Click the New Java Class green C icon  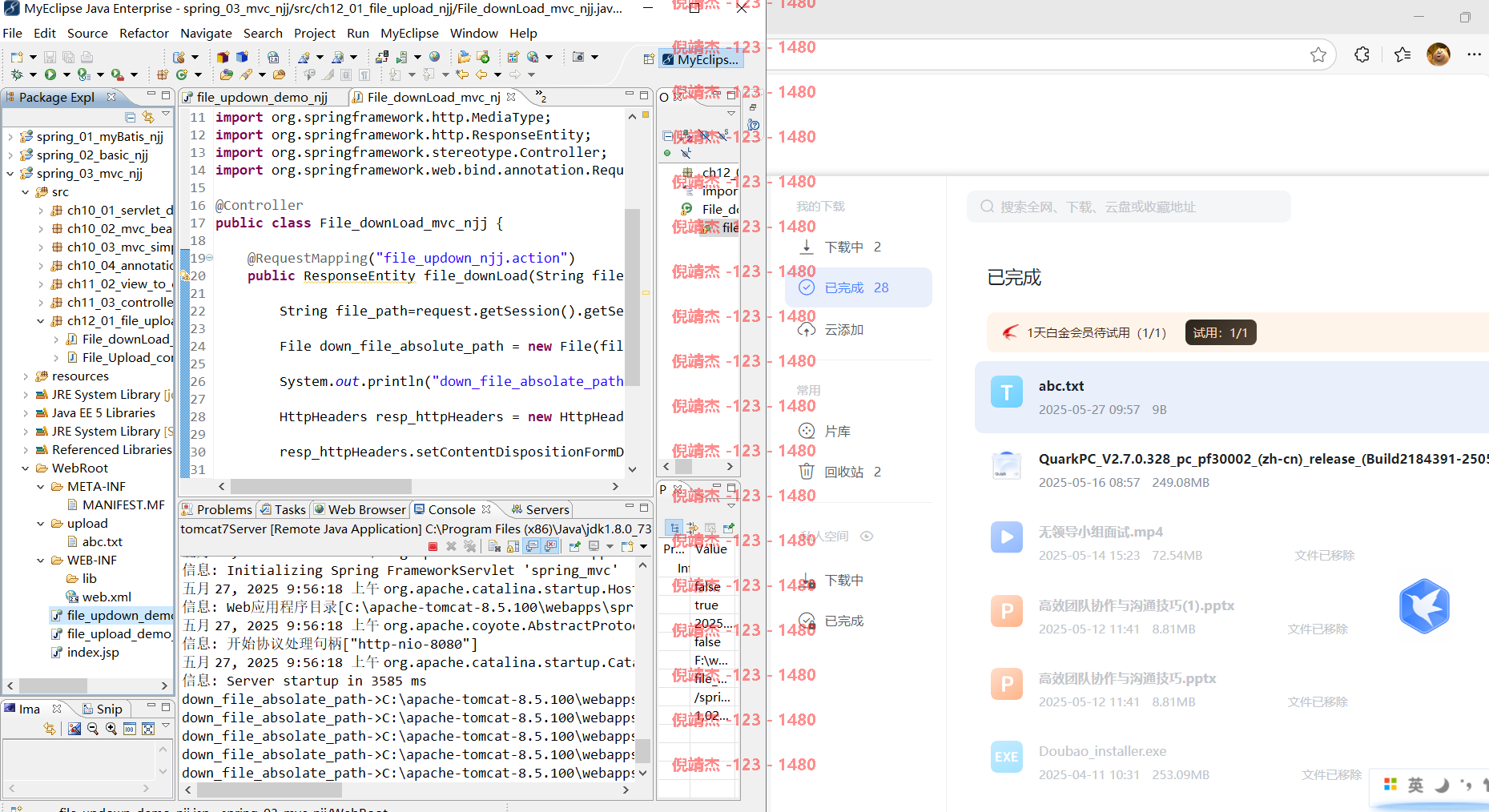coord(182,74)
